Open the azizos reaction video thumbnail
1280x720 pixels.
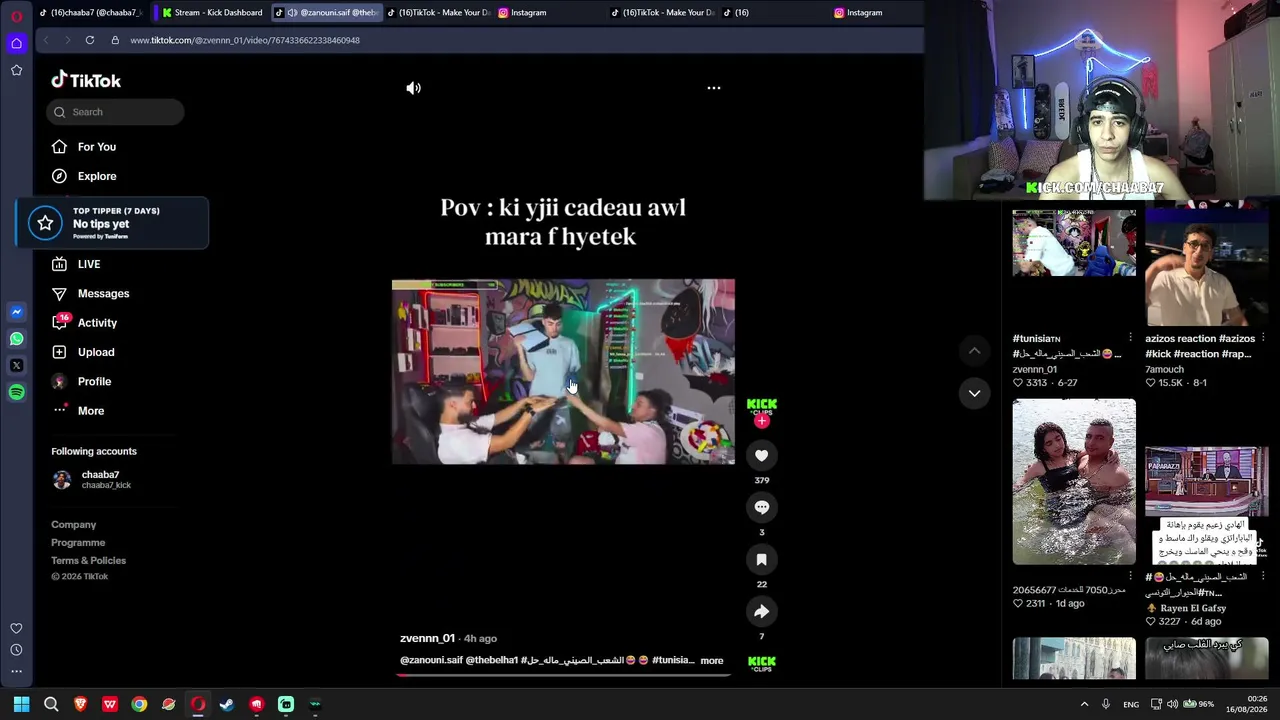1207,267
